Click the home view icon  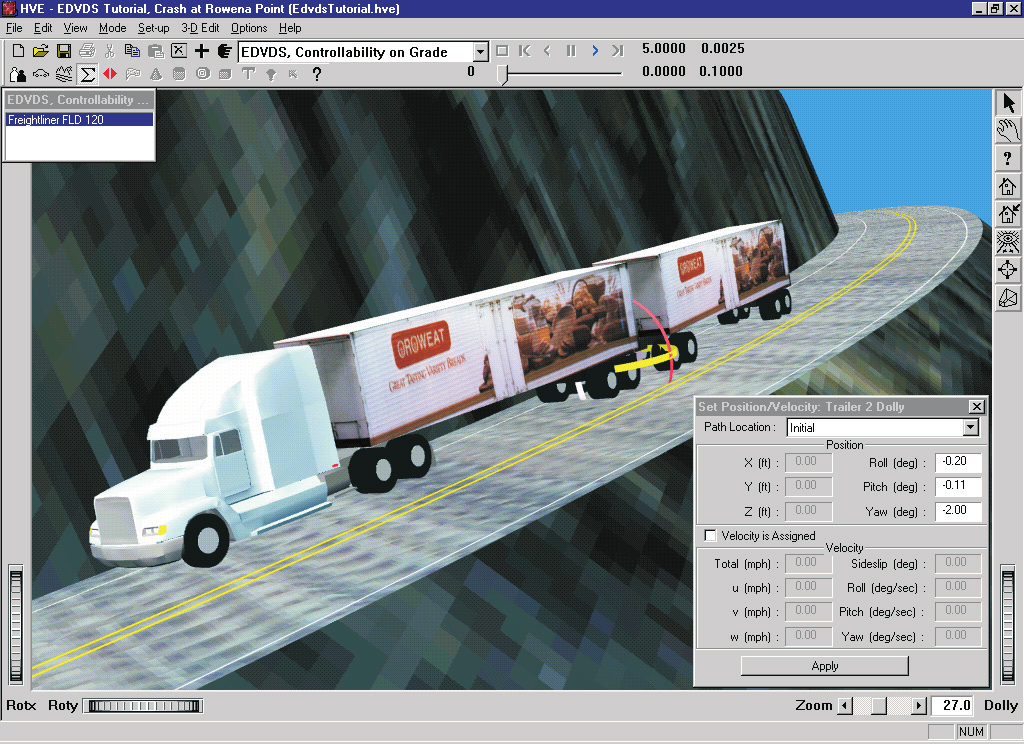click(1008, 186)
